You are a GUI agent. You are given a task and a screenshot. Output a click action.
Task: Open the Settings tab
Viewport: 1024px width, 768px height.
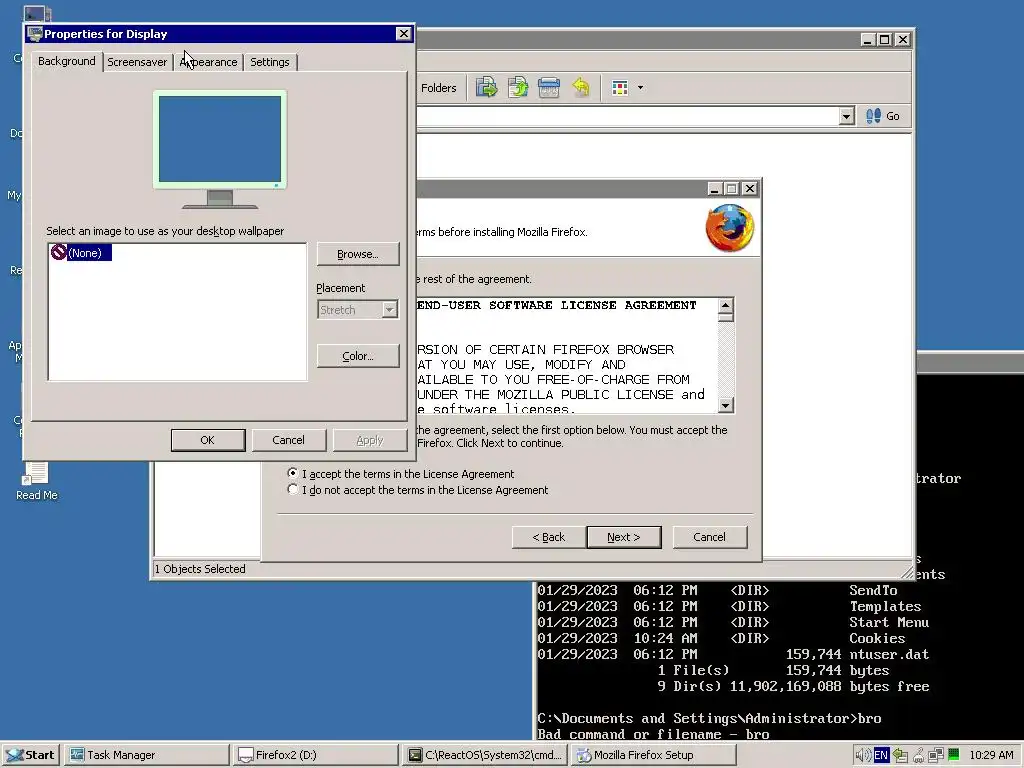270,62
